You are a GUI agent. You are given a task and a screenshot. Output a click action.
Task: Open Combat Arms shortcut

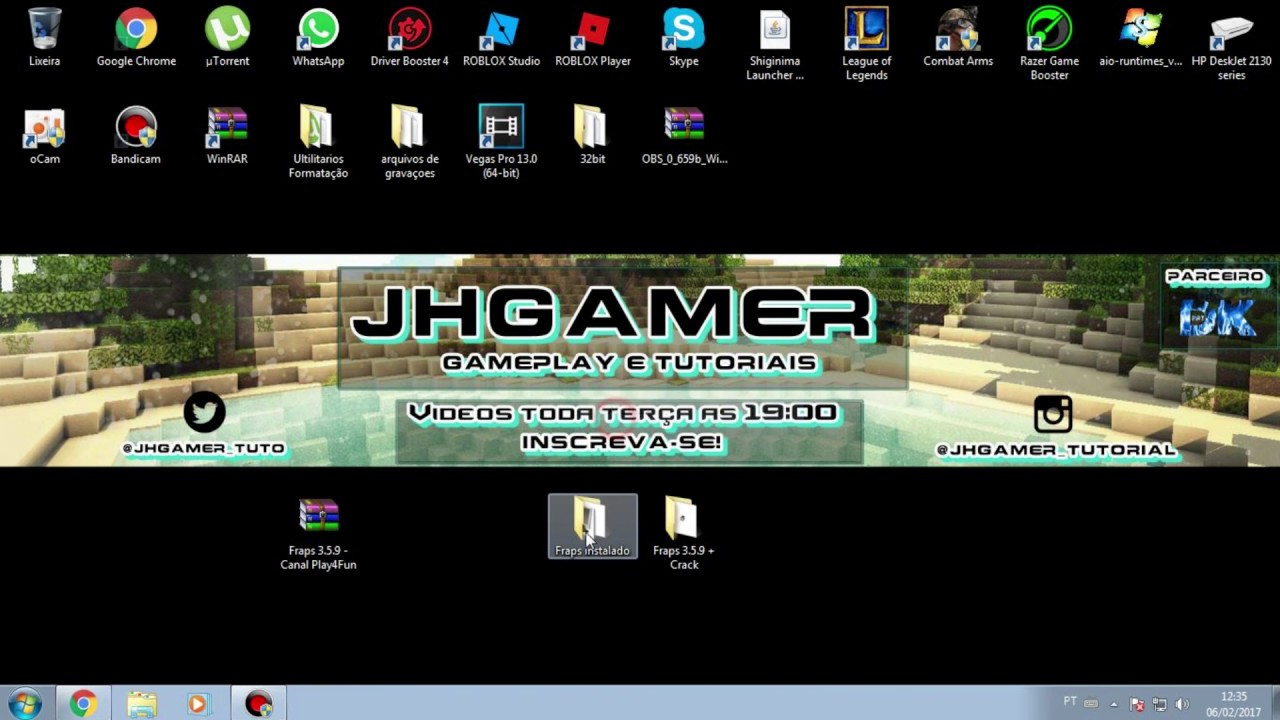click(958, 38)
